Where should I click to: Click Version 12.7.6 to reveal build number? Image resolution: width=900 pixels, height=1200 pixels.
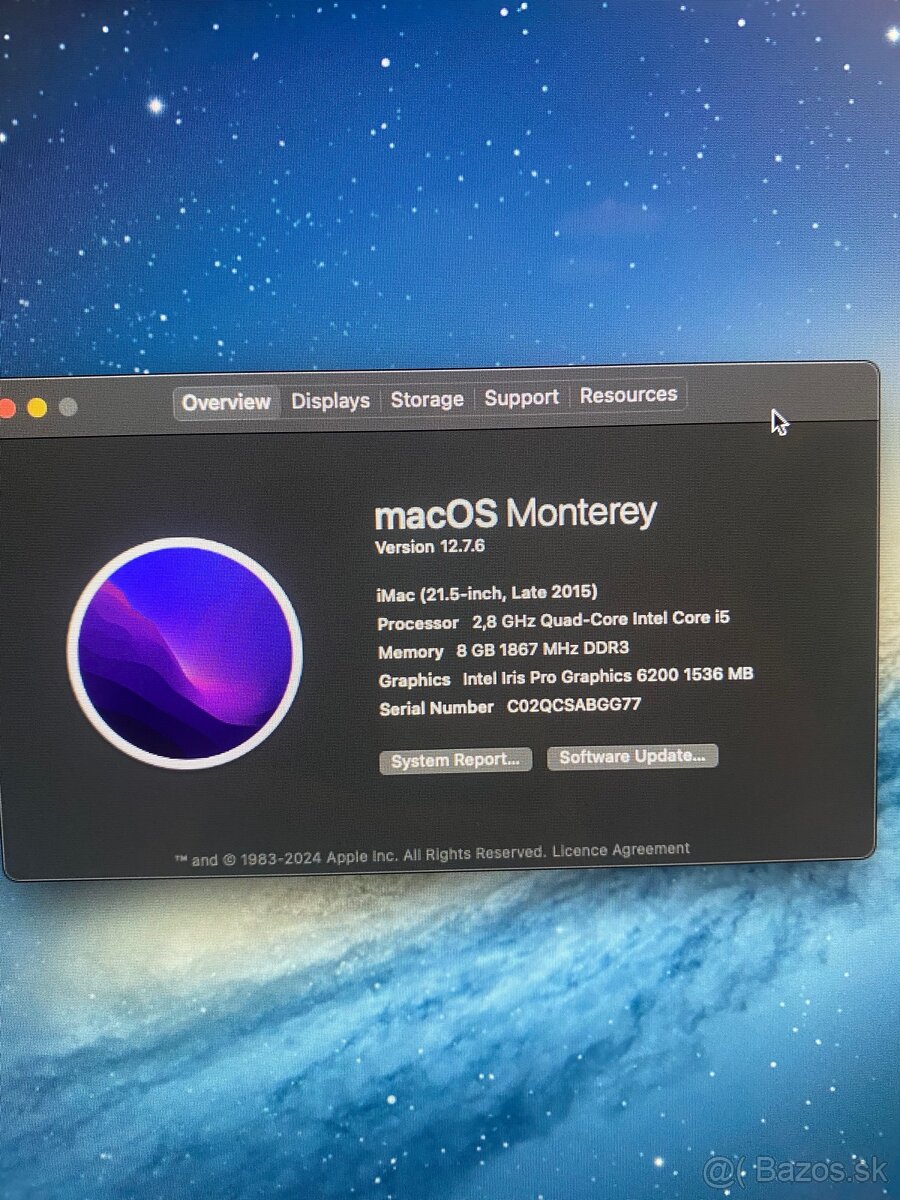click(x=430, y=547)
